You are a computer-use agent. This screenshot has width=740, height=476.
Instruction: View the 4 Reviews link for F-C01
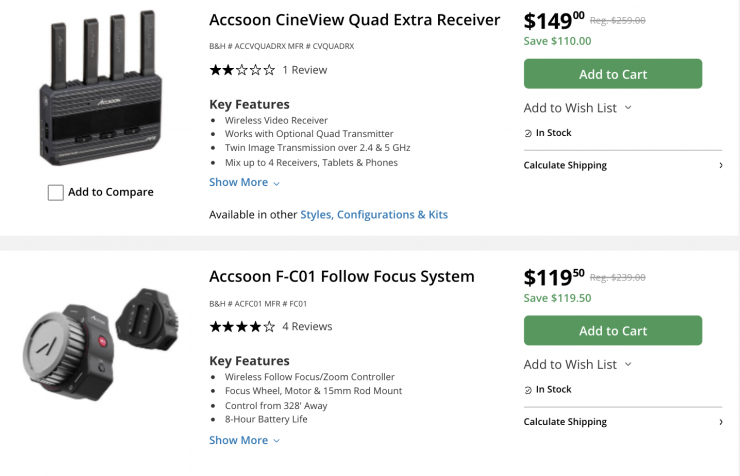307,326
